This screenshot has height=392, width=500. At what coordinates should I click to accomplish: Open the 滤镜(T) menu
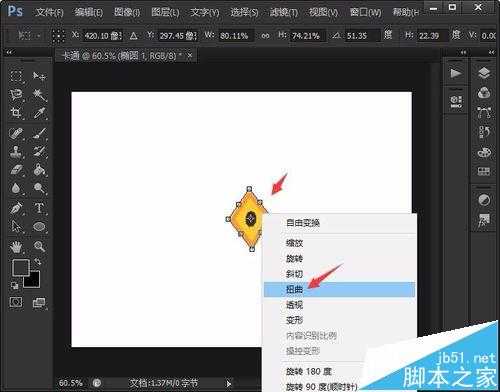284,13
